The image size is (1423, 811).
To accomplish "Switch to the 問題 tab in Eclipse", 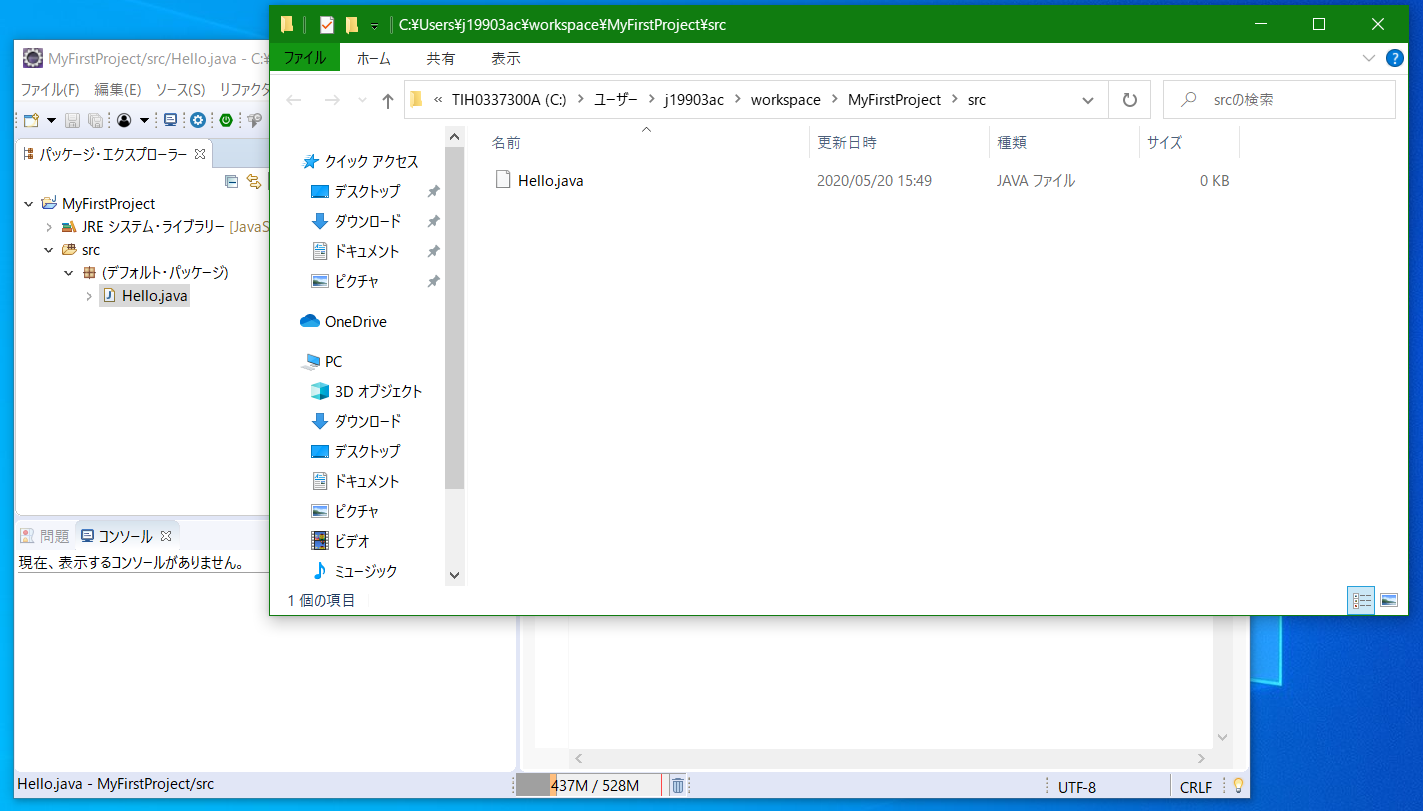I will pyautogui.click(x=45, y=536).
